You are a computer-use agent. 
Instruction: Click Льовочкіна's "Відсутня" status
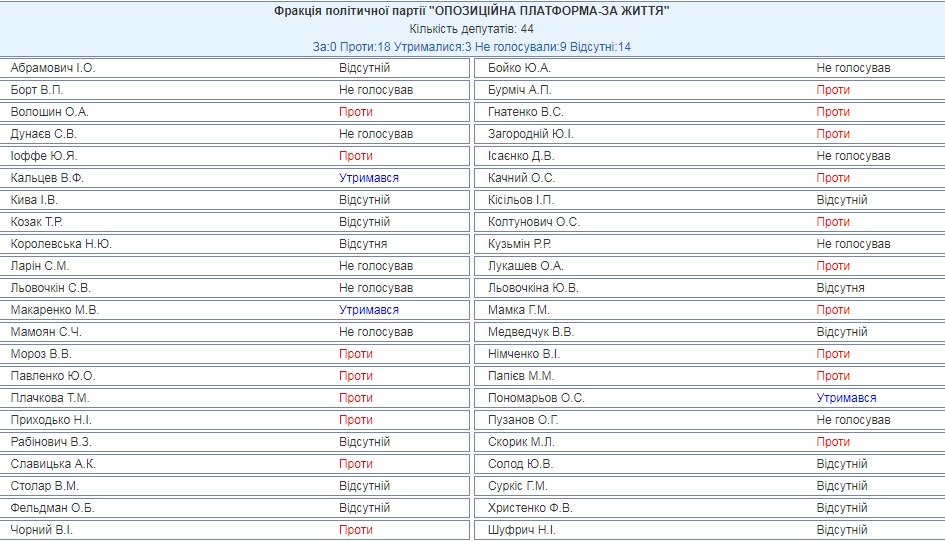pos(840,288)
